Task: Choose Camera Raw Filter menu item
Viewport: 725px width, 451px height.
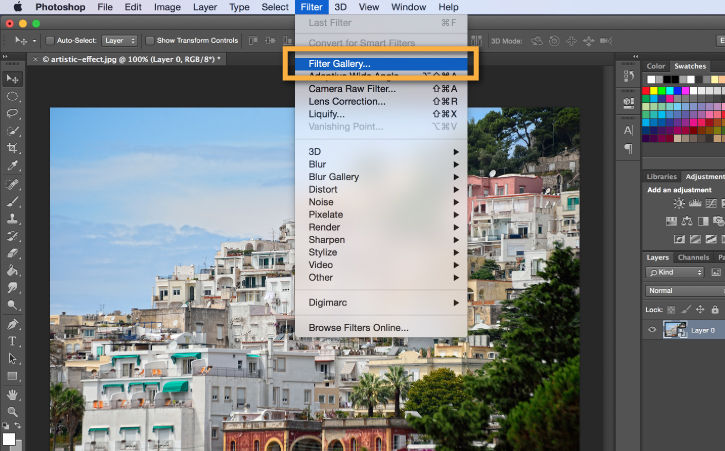Action: pos(381,88)
